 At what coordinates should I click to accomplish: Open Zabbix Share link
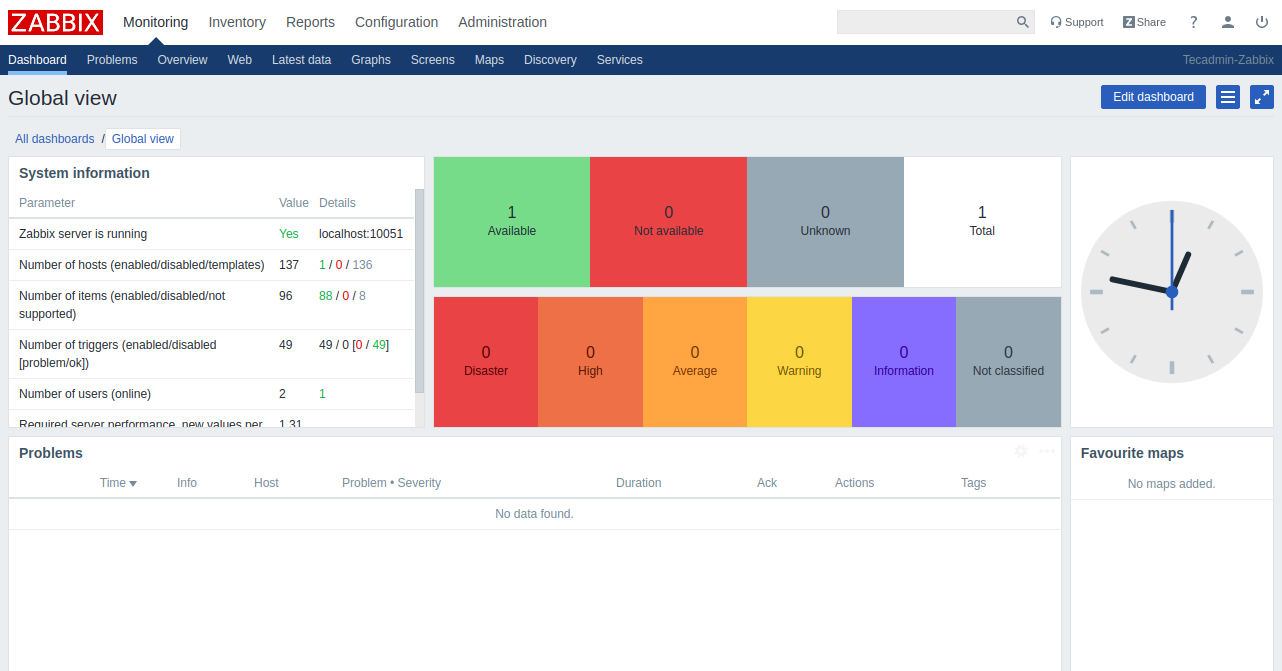(1144, 22)
